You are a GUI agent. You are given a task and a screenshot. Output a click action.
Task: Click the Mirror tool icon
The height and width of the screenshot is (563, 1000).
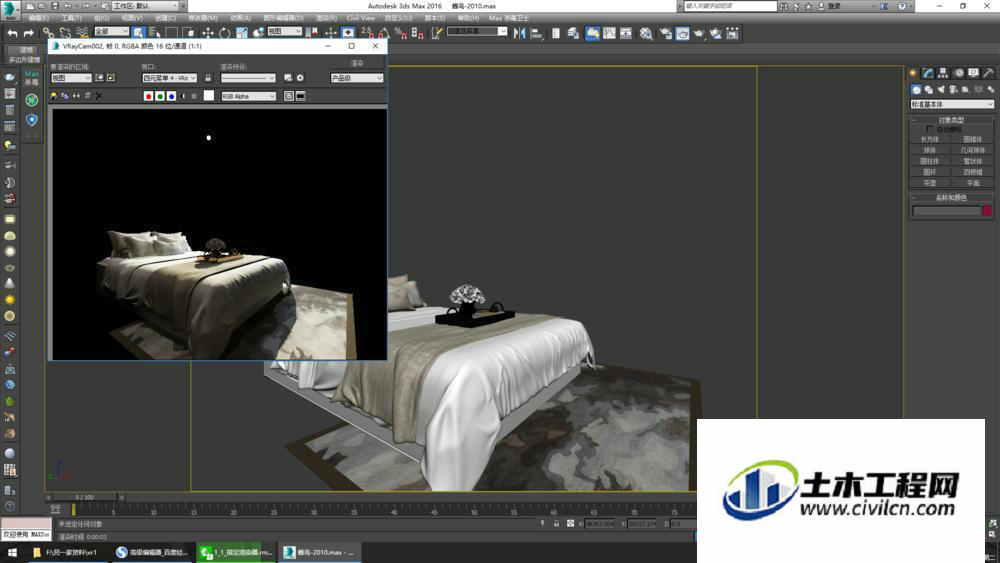[519, 33]
